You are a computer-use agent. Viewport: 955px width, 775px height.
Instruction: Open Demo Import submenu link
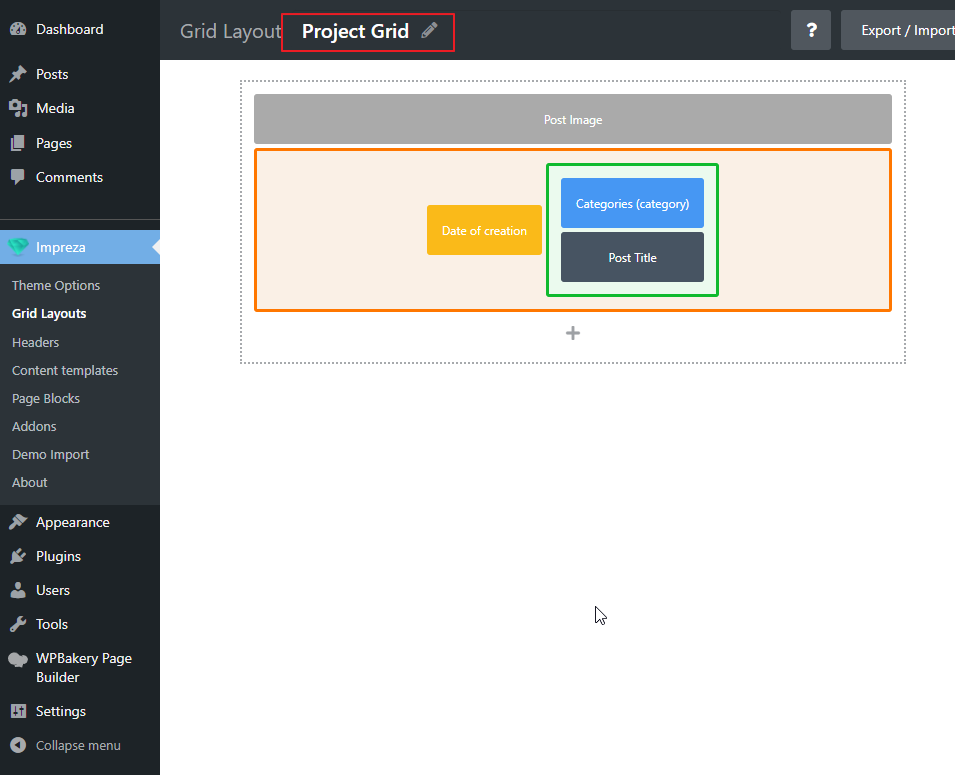coord(51,454)
